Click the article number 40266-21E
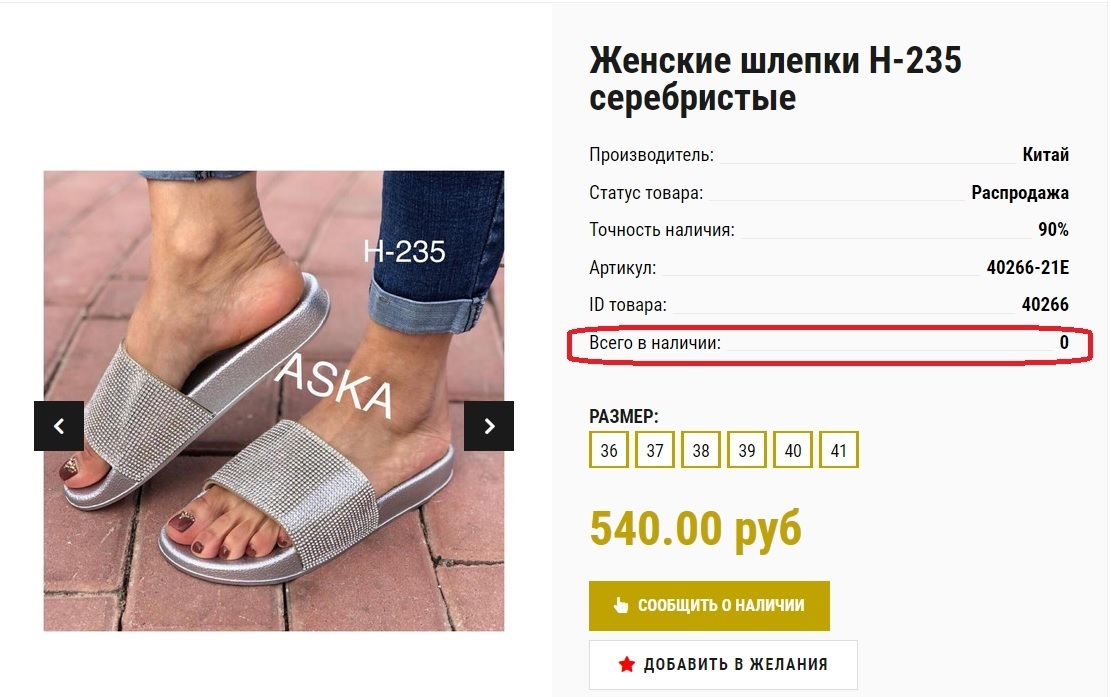The width and height of the screenshot is (1111, 697). [x=1027, y=267]
